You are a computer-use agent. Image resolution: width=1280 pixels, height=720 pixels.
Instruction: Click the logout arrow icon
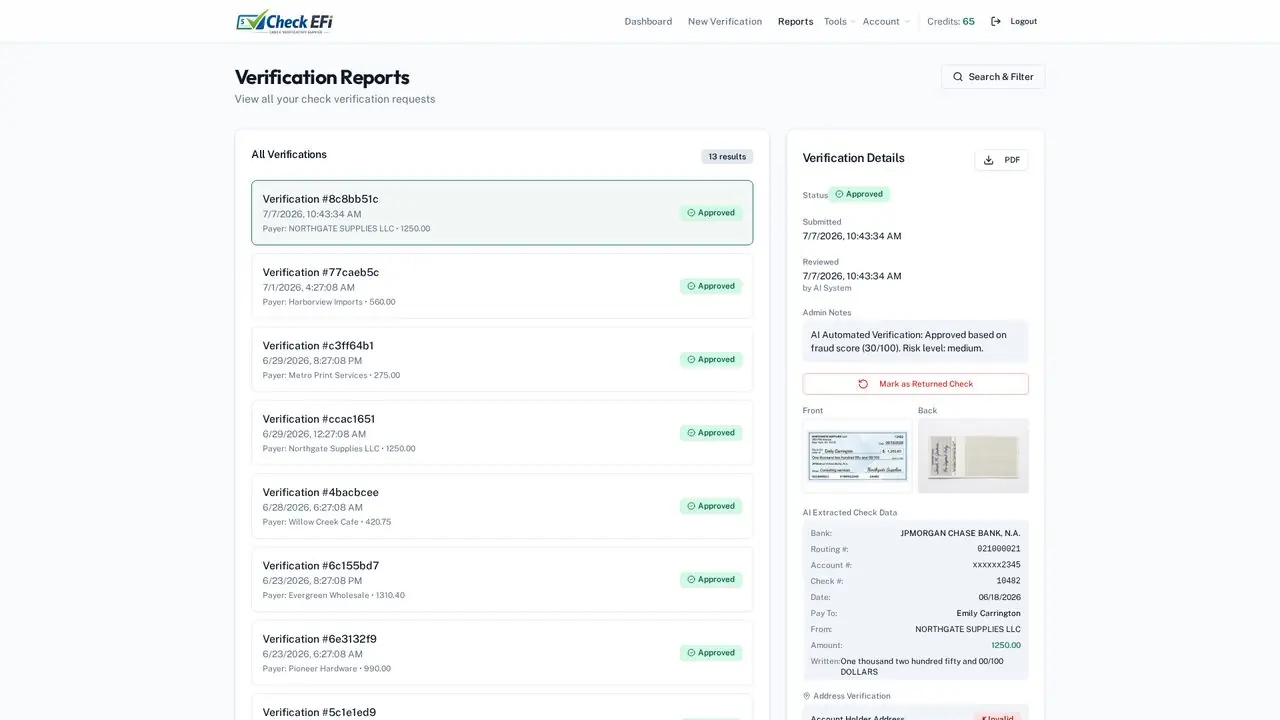(996, 21)
